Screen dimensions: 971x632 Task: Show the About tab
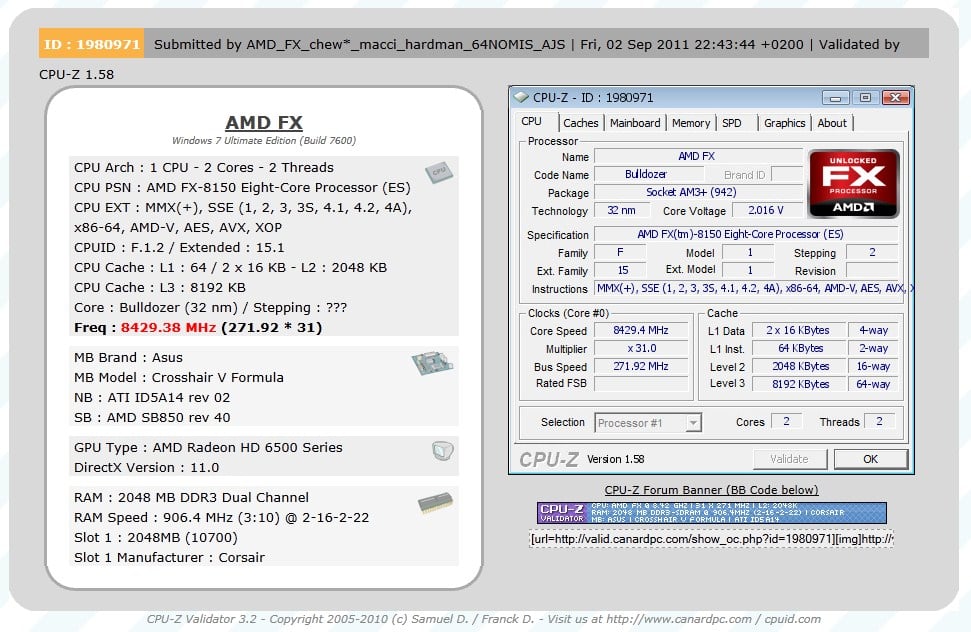point(832,123)
